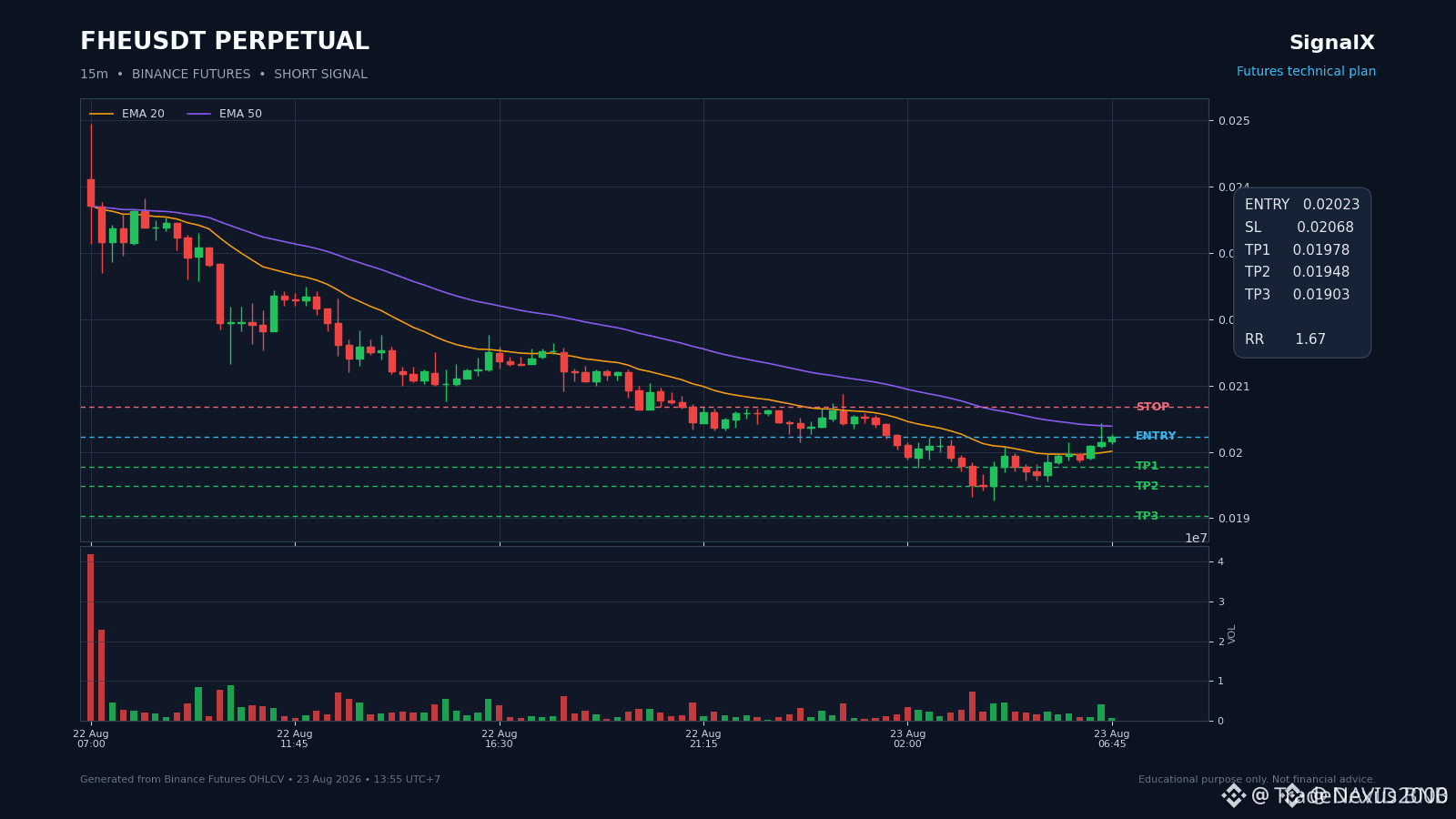Click the "EMA 50" legend label
Viewport: 1456px width, 819px height.
(240, 114)
